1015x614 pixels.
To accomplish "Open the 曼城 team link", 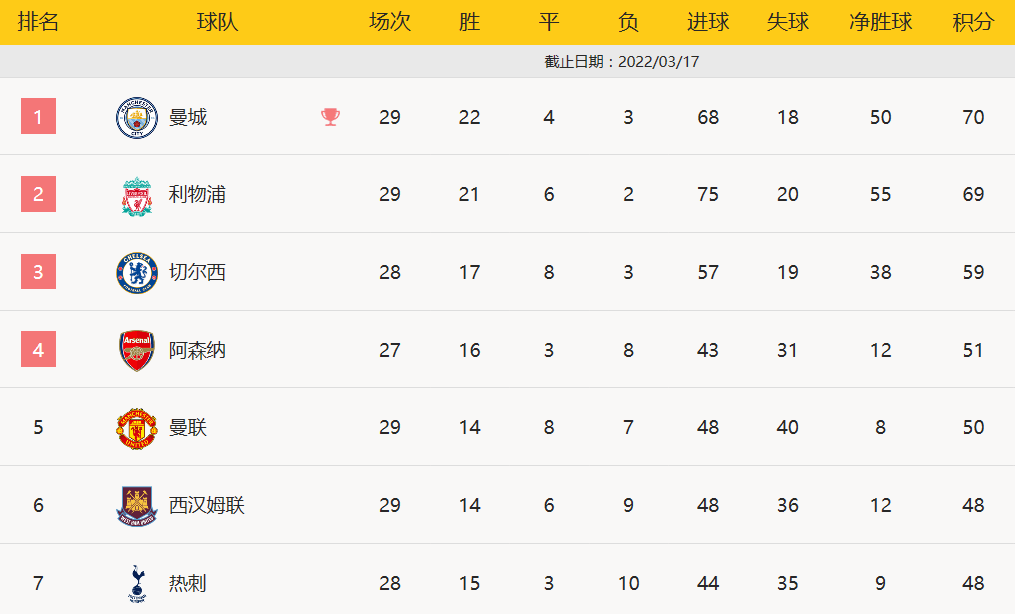I will [x=188, y=118].
